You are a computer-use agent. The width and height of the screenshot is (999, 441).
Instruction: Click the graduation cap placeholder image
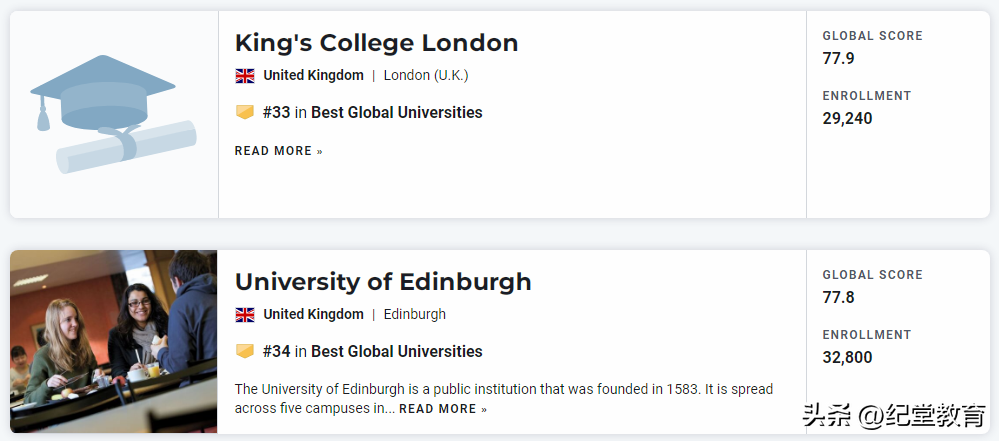point(113,114)
